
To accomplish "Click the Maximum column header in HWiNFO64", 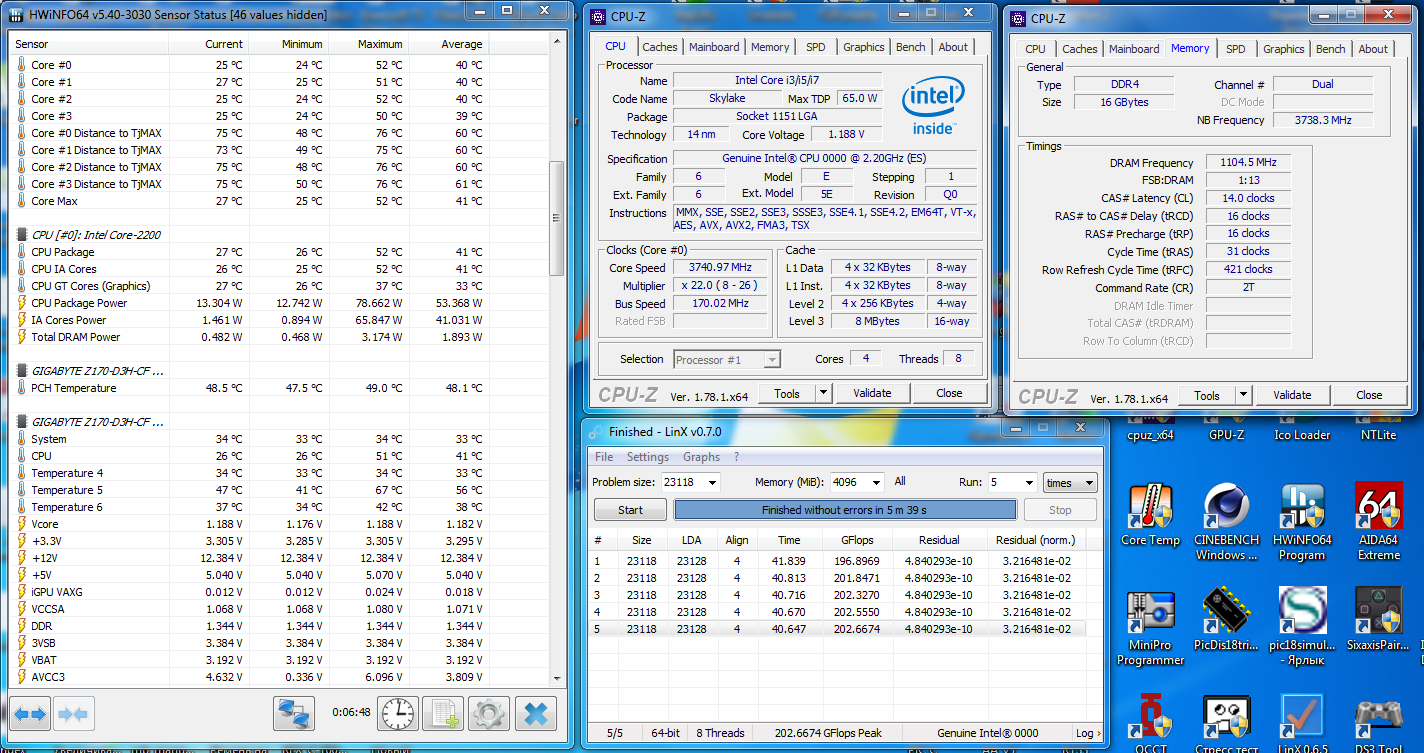I will tap(369, 44).
